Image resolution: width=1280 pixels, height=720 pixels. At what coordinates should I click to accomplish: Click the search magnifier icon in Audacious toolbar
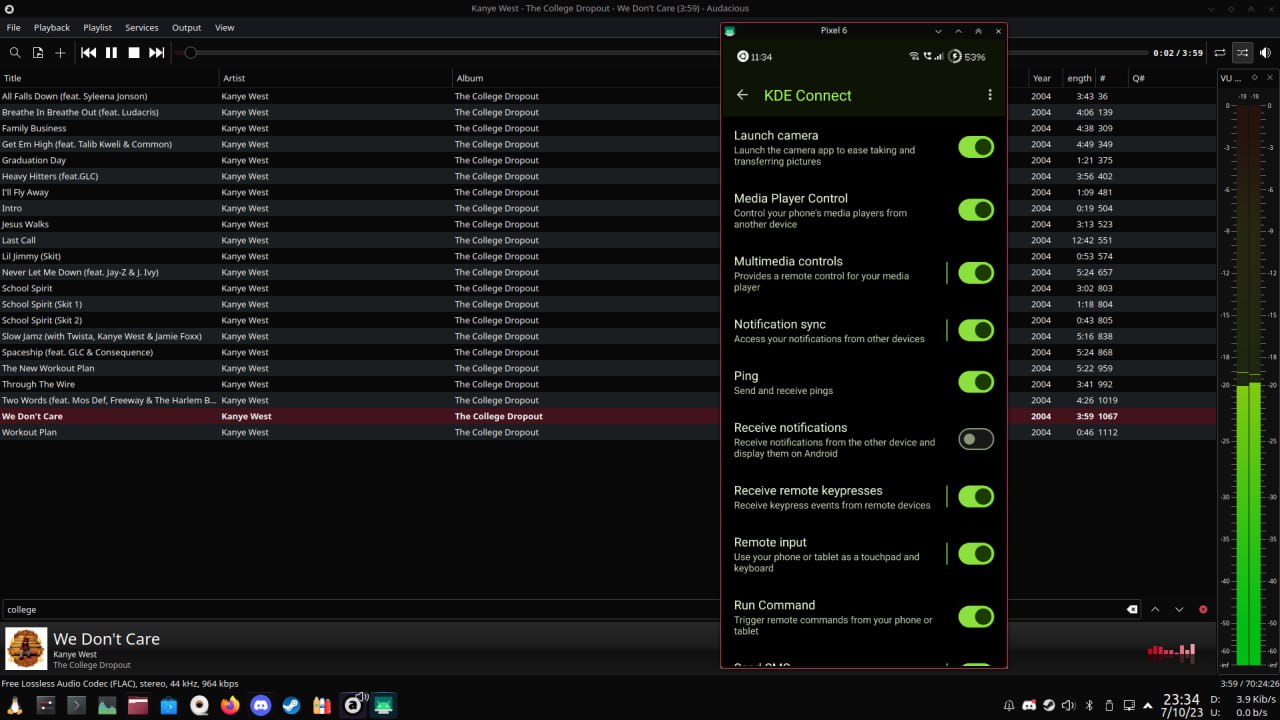click(x=15, y=53)
